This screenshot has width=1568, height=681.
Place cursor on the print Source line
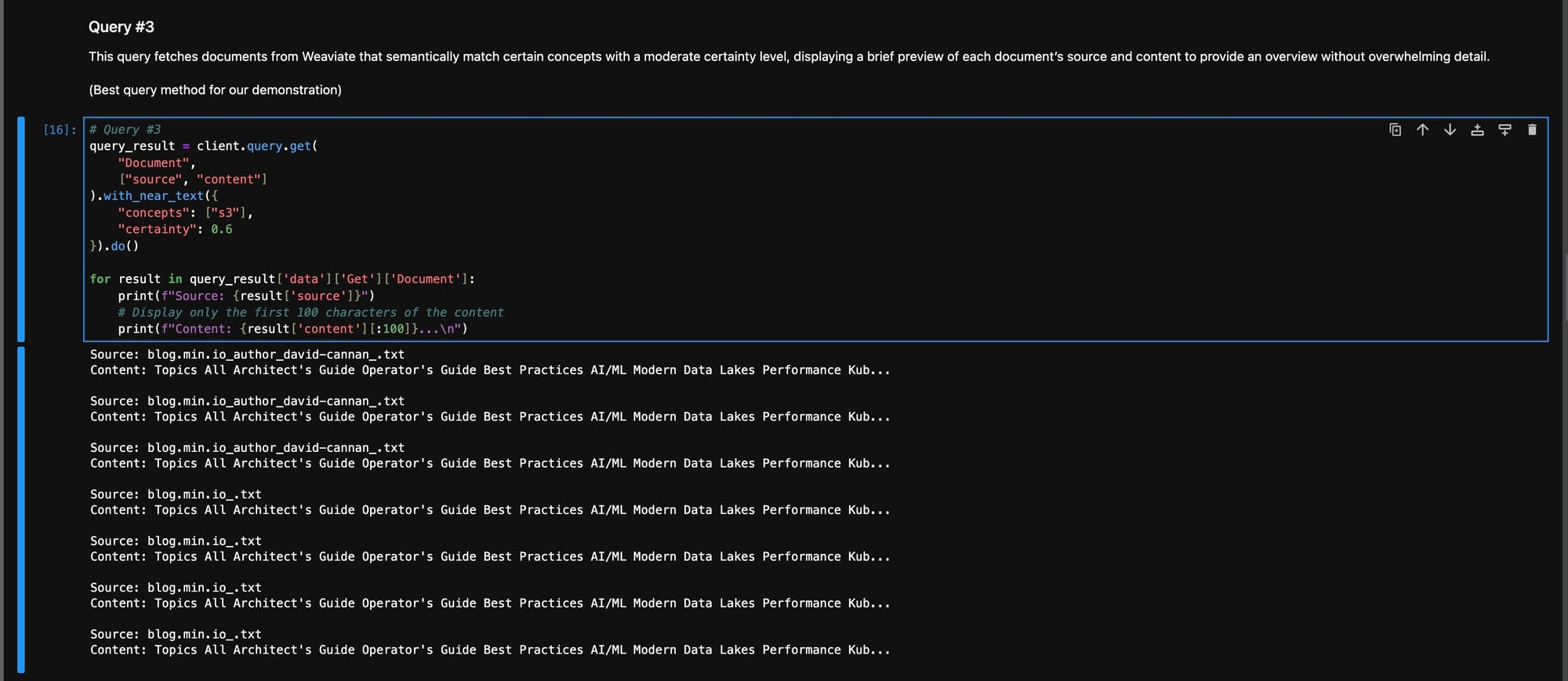pyautogui.click(x=246, y=296)
